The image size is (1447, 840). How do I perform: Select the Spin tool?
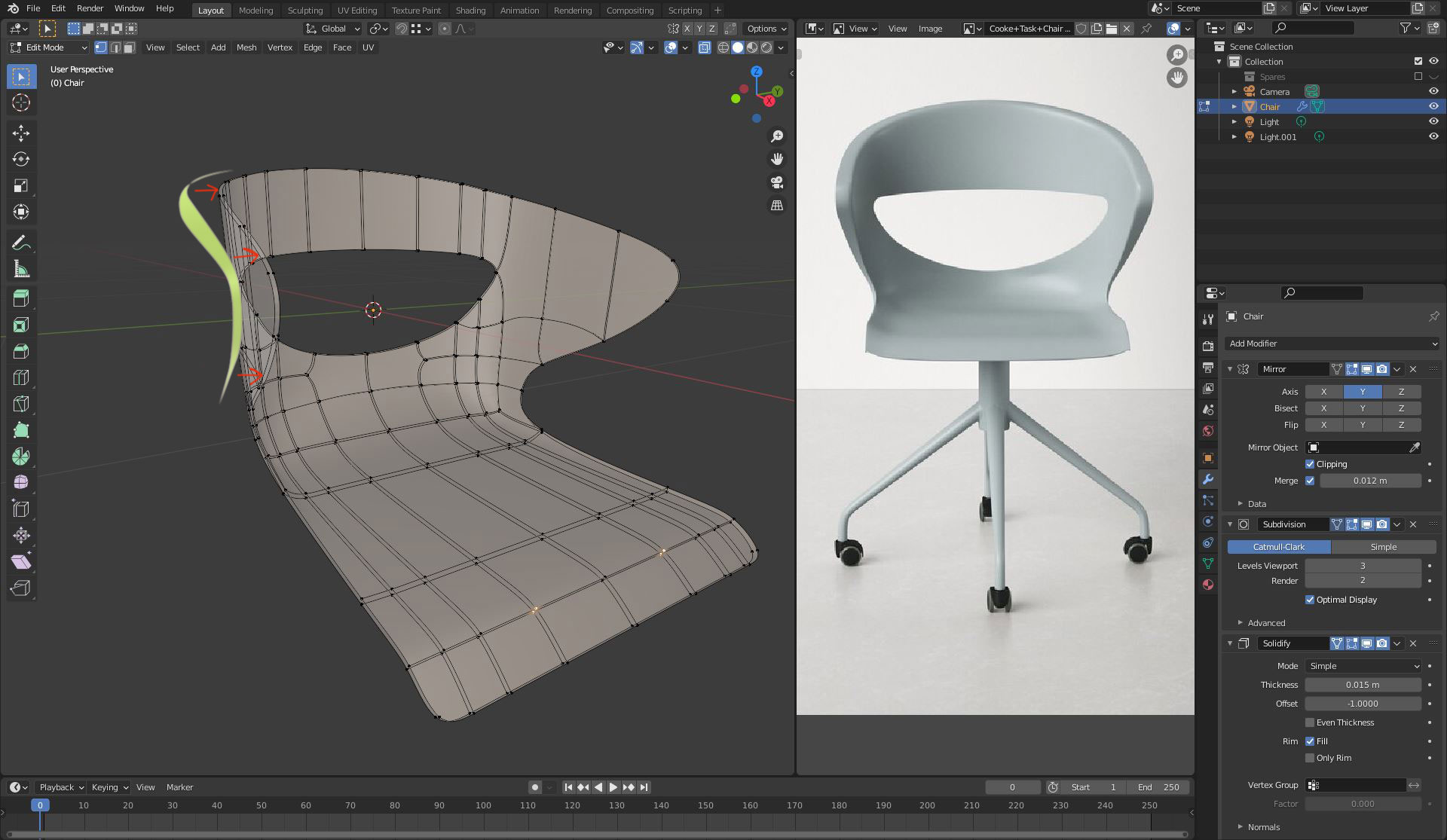21,457
